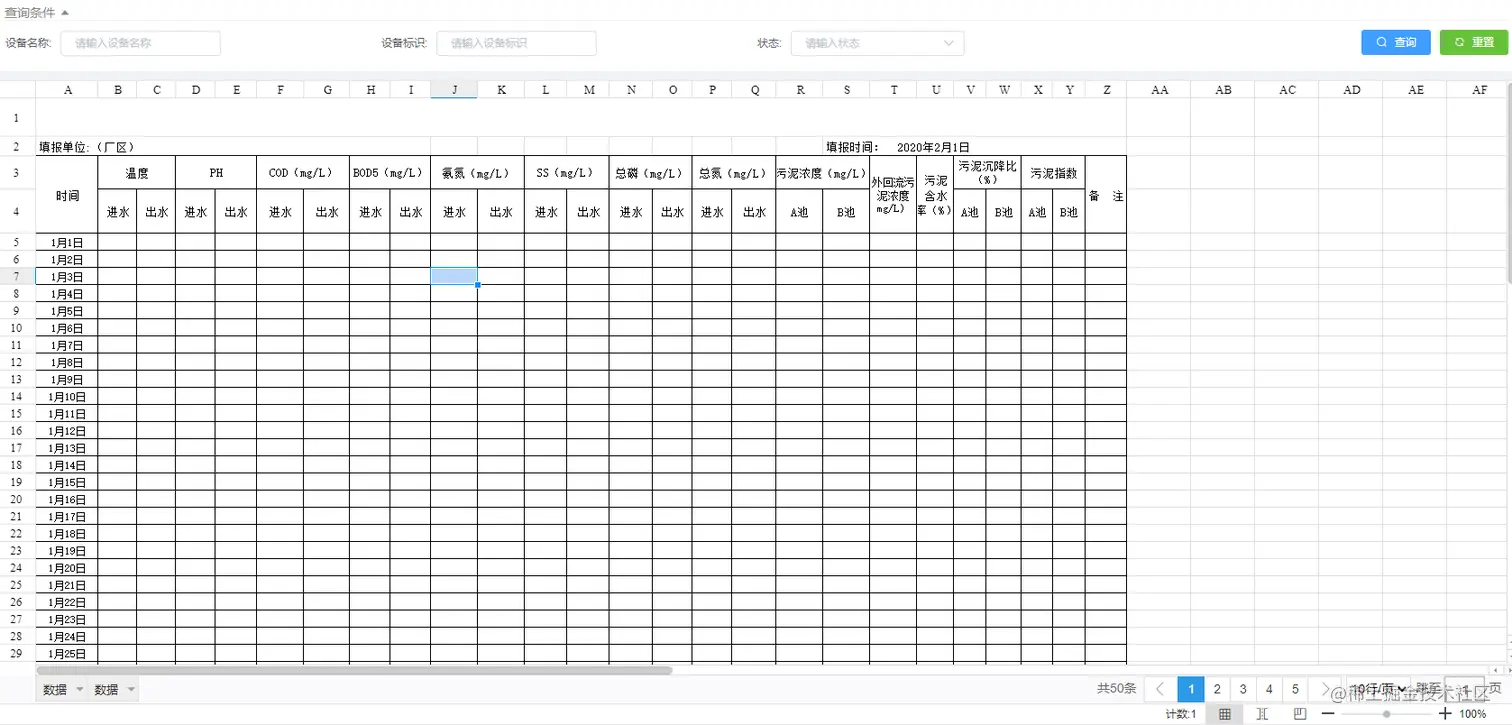Go to previous page arrow
The width and height of the screenshot is (1512, 725).
point(1160,689)
